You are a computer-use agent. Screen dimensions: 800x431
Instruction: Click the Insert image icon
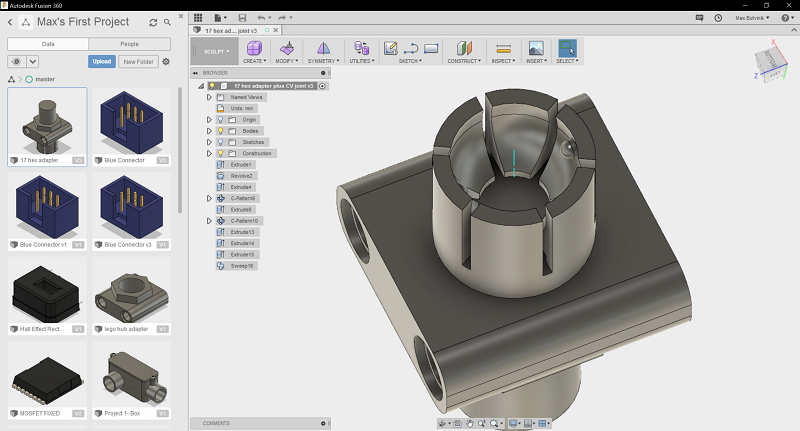[x=536, y=48]
